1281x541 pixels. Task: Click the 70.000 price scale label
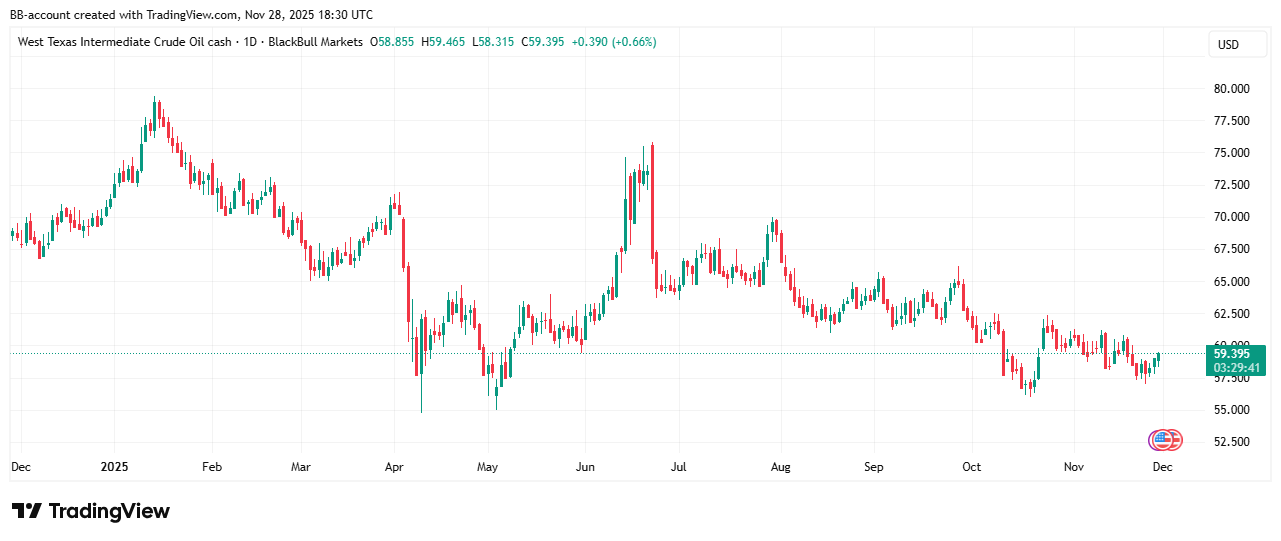pos(1231,217)
